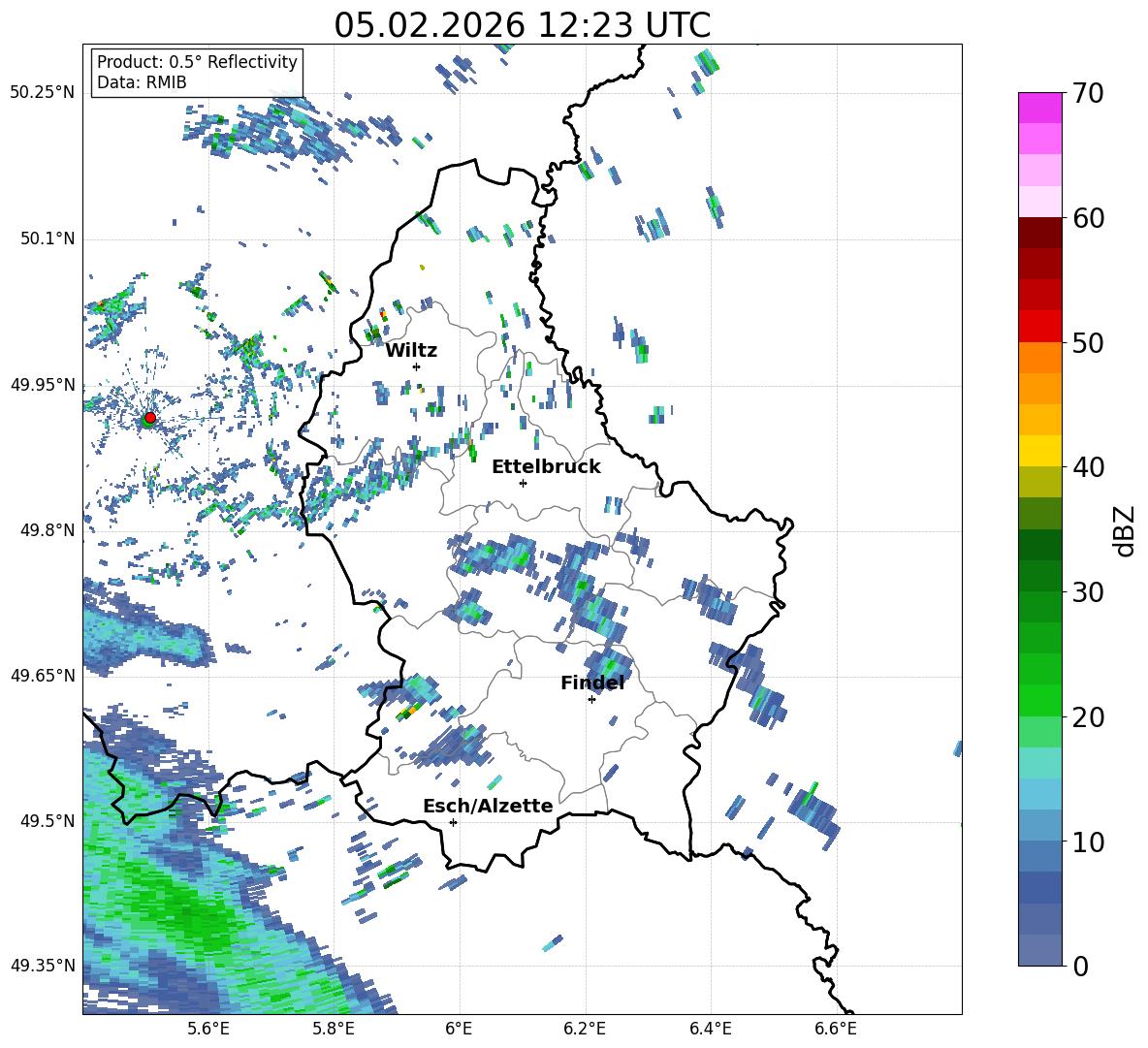
Task: Click the 49.65°N latitude label
Action: point(43,676)
